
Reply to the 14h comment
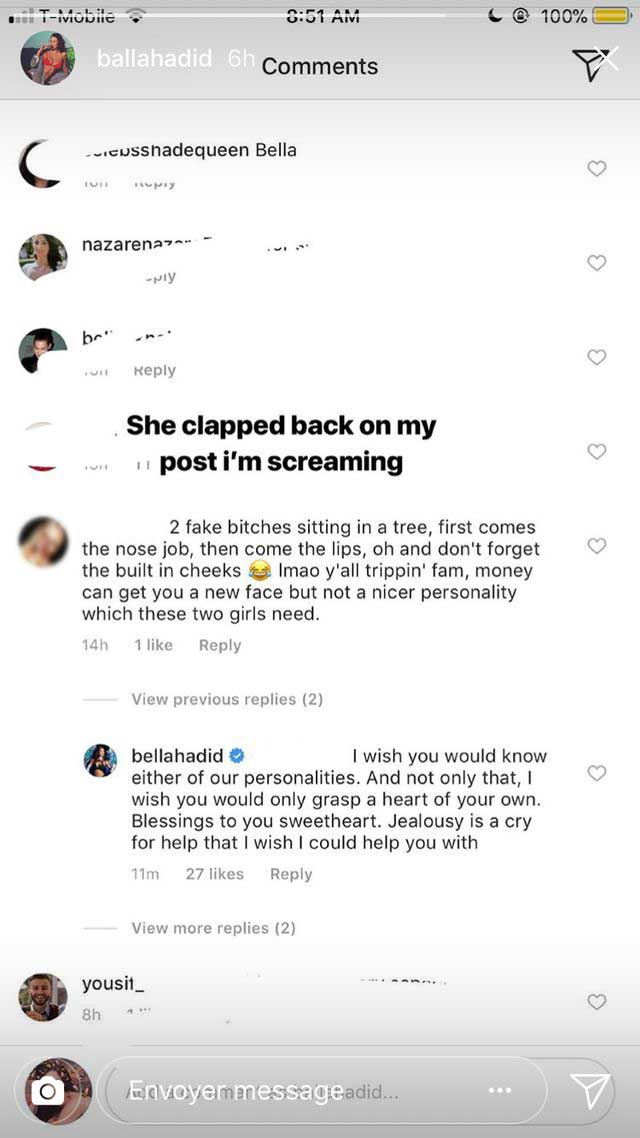tap(220, 645)
